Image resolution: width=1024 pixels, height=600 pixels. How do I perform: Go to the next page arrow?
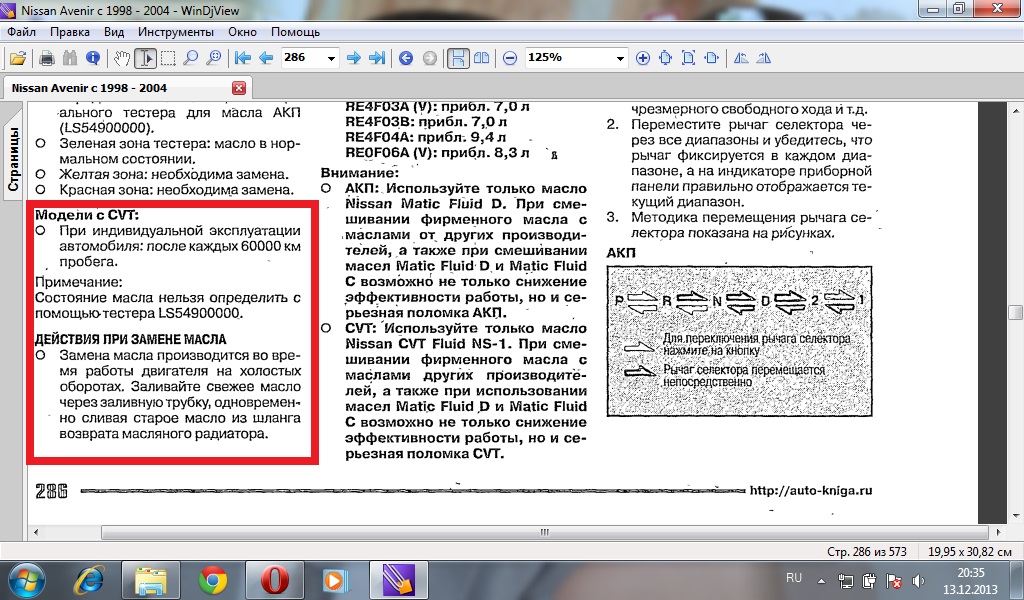[353, 58]
